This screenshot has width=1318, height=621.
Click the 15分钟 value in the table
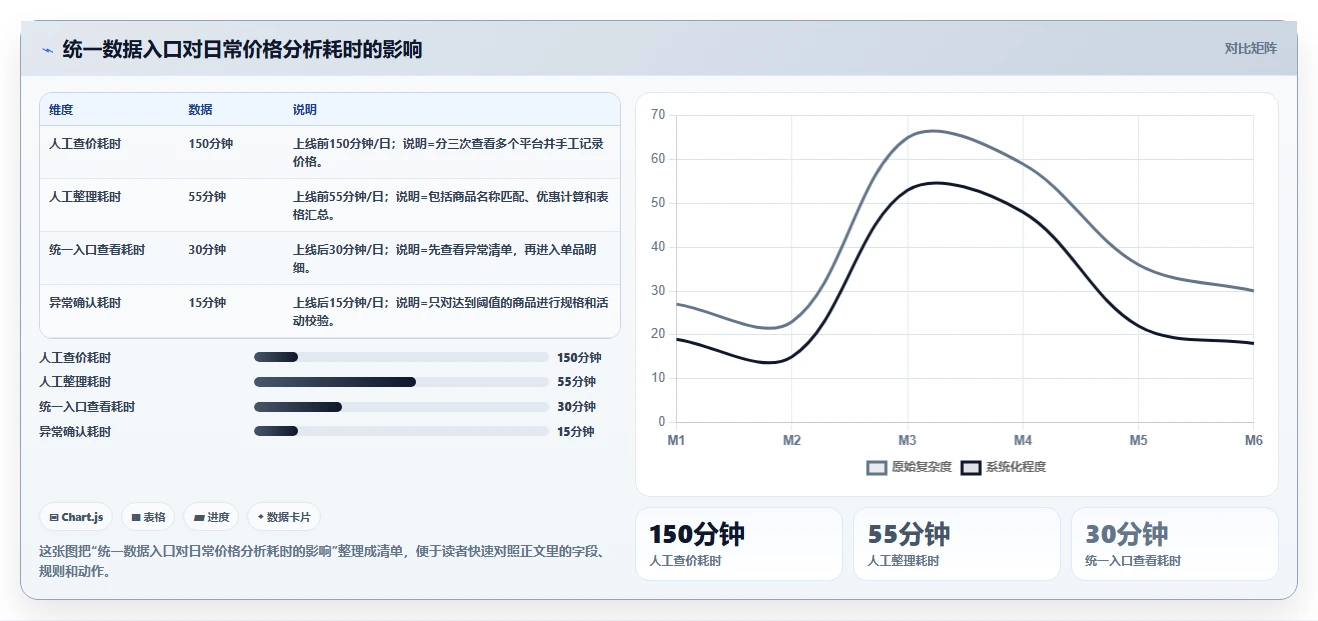click(207, 303)
